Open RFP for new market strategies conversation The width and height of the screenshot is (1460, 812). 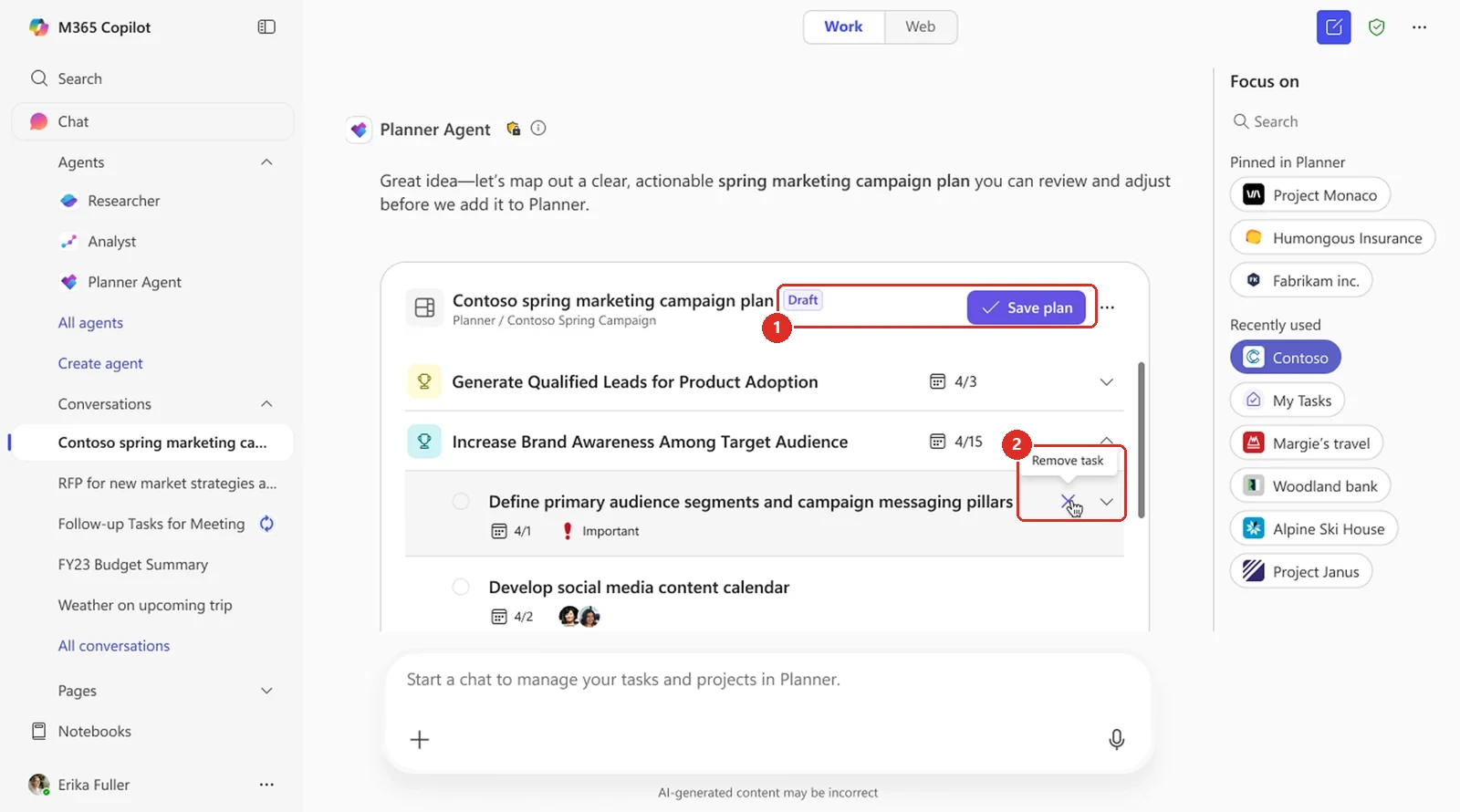[x=167, y=484]
